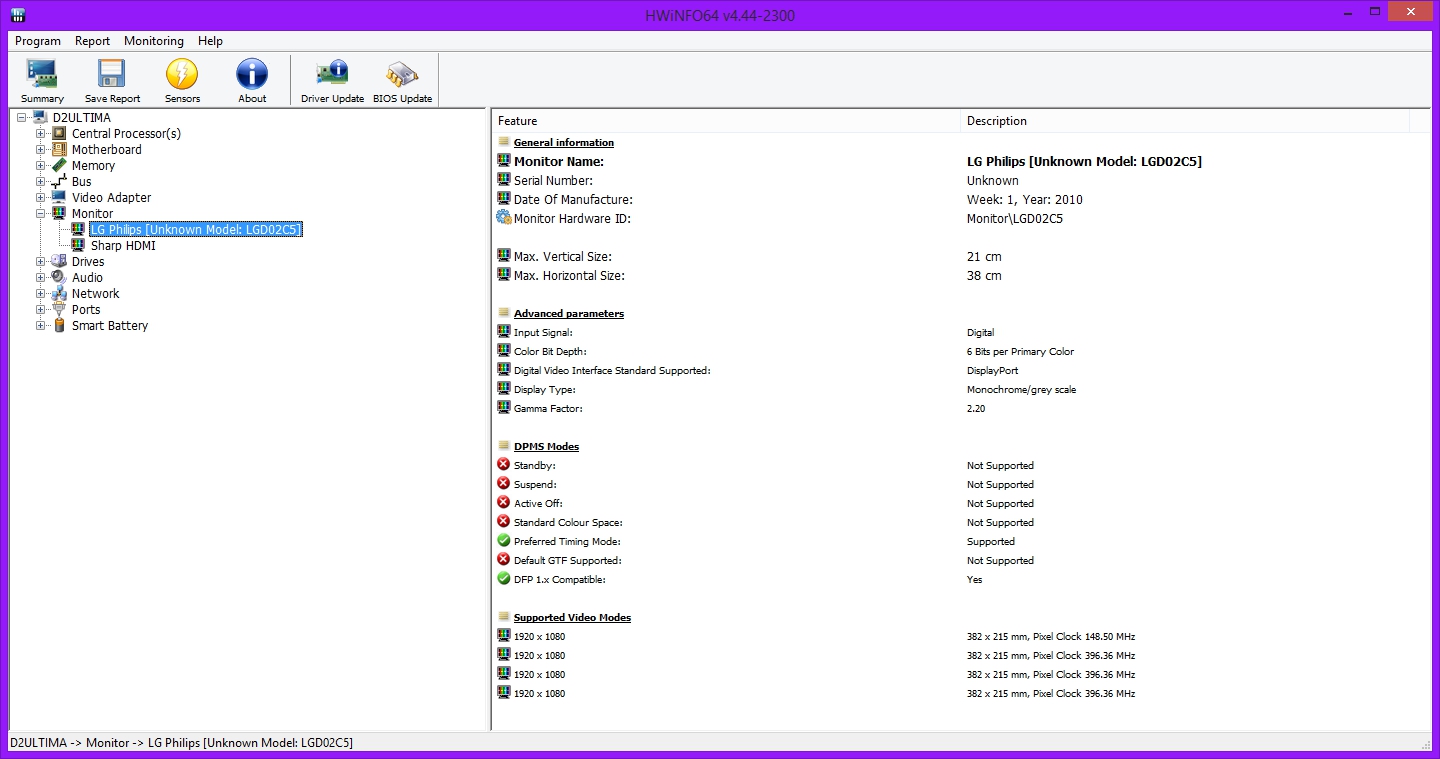Click the Monitor Hardware ID gear icon
The image size is (1440, 759).
pos(504,218)
